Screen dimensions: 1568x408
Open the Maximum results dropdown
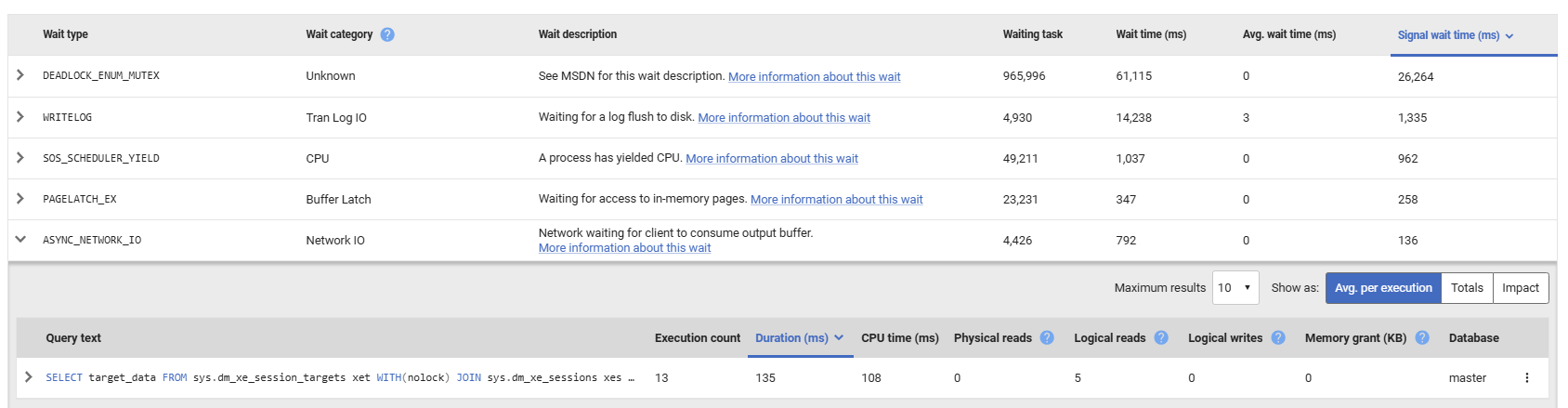1235,288
